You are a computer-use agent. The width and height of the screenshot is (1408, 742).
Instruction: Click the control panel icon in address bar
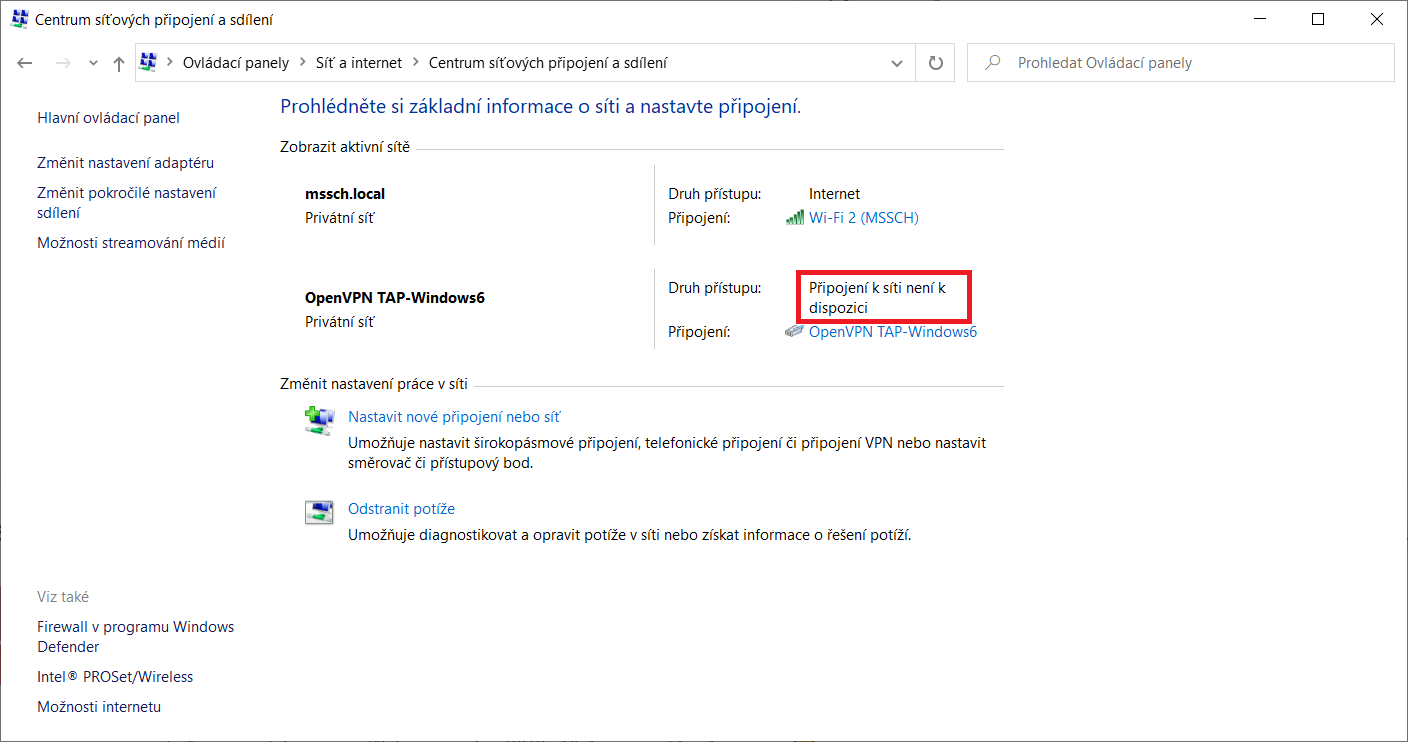click(149, 62)
